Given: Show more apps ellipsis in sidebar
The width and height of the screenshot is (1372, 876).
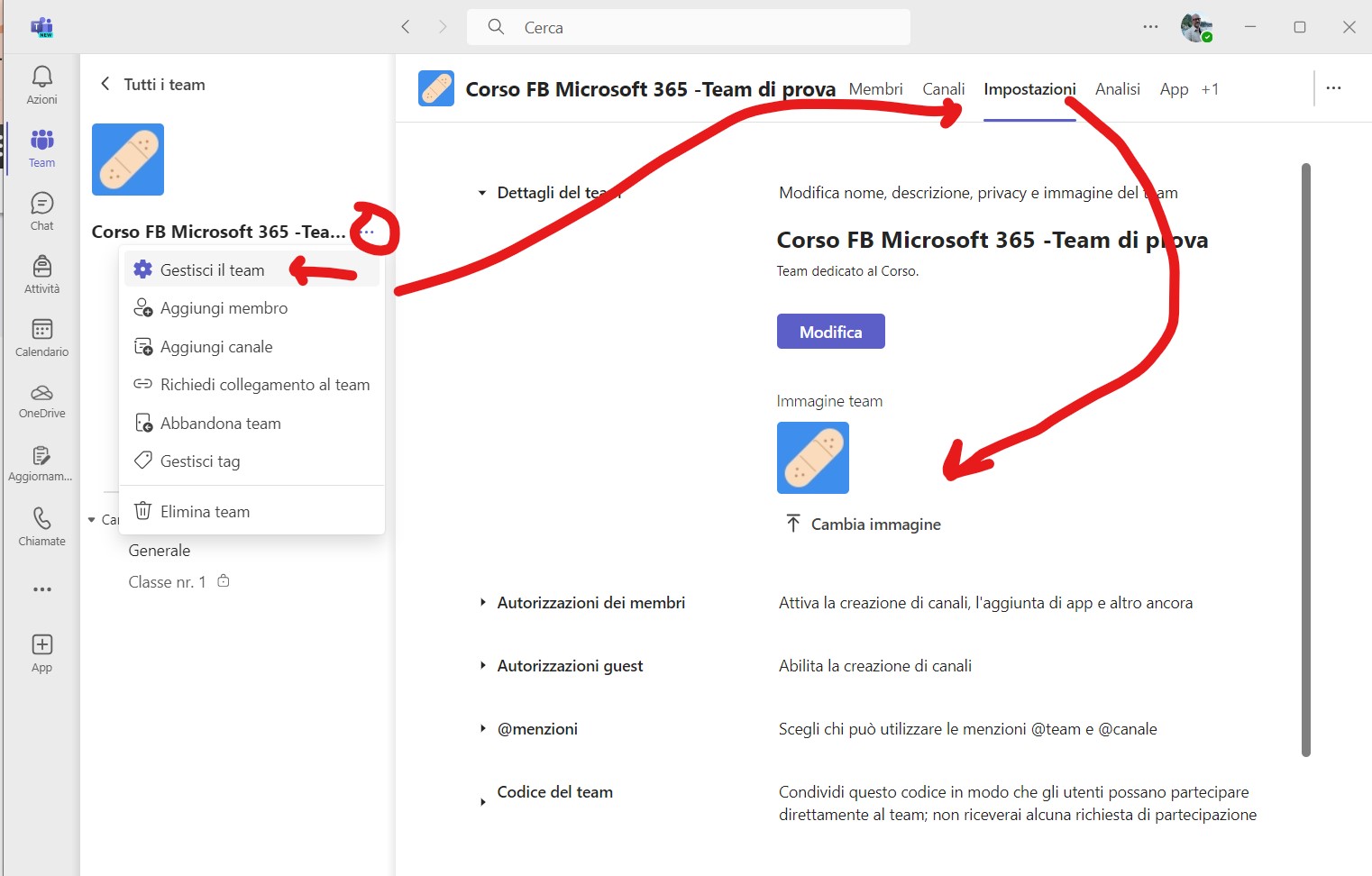Looking at the screenshot, I should point(41,589).
